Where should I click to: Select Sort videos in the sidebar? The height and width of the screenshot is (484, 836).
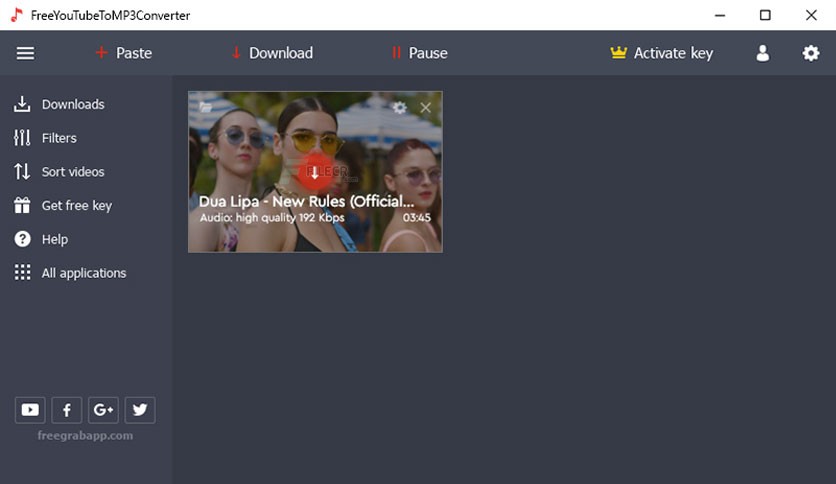pos(59,172)
